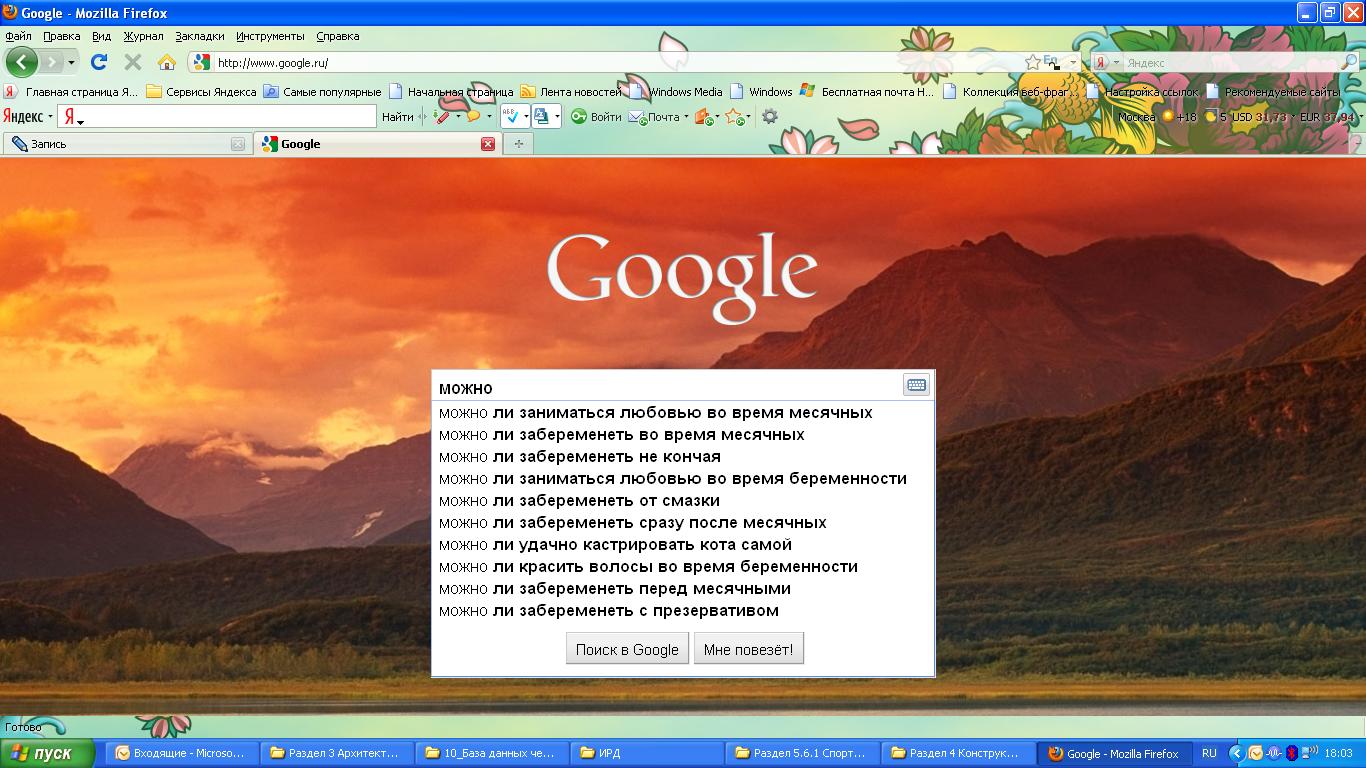Open a new tab with the plus button
This screenshot has width=1366, height=768.
(x=518, y=144)
